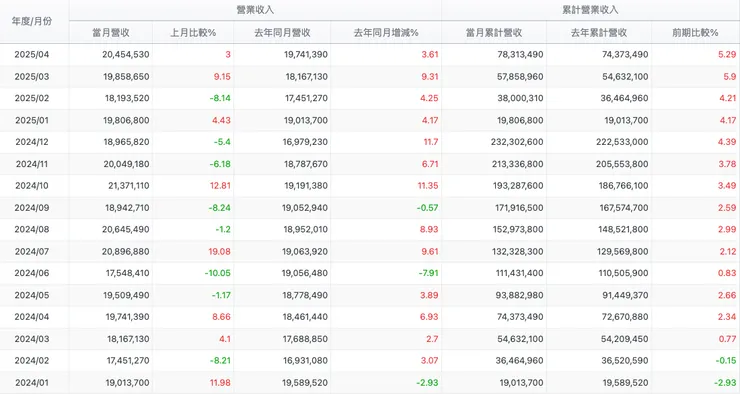Click cumulative revenue 111,431,400

520,273
